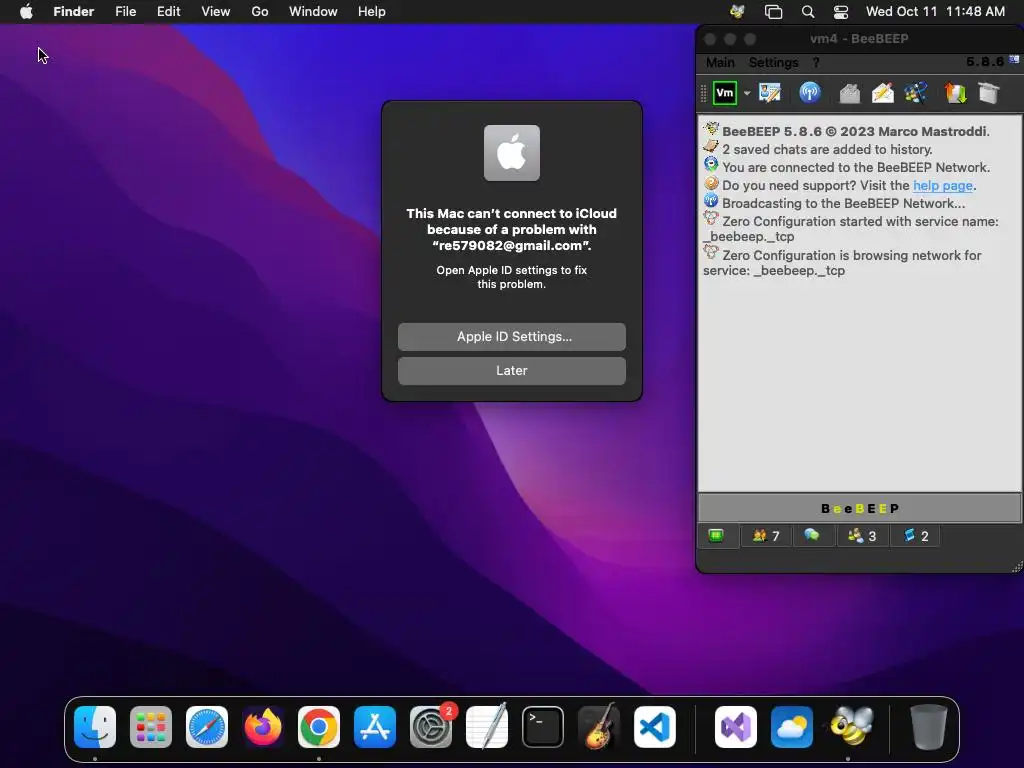This screenshot has width=1024, height=768.
Task: Click the Apple ID Settings... button
Action: coord(511,336)
